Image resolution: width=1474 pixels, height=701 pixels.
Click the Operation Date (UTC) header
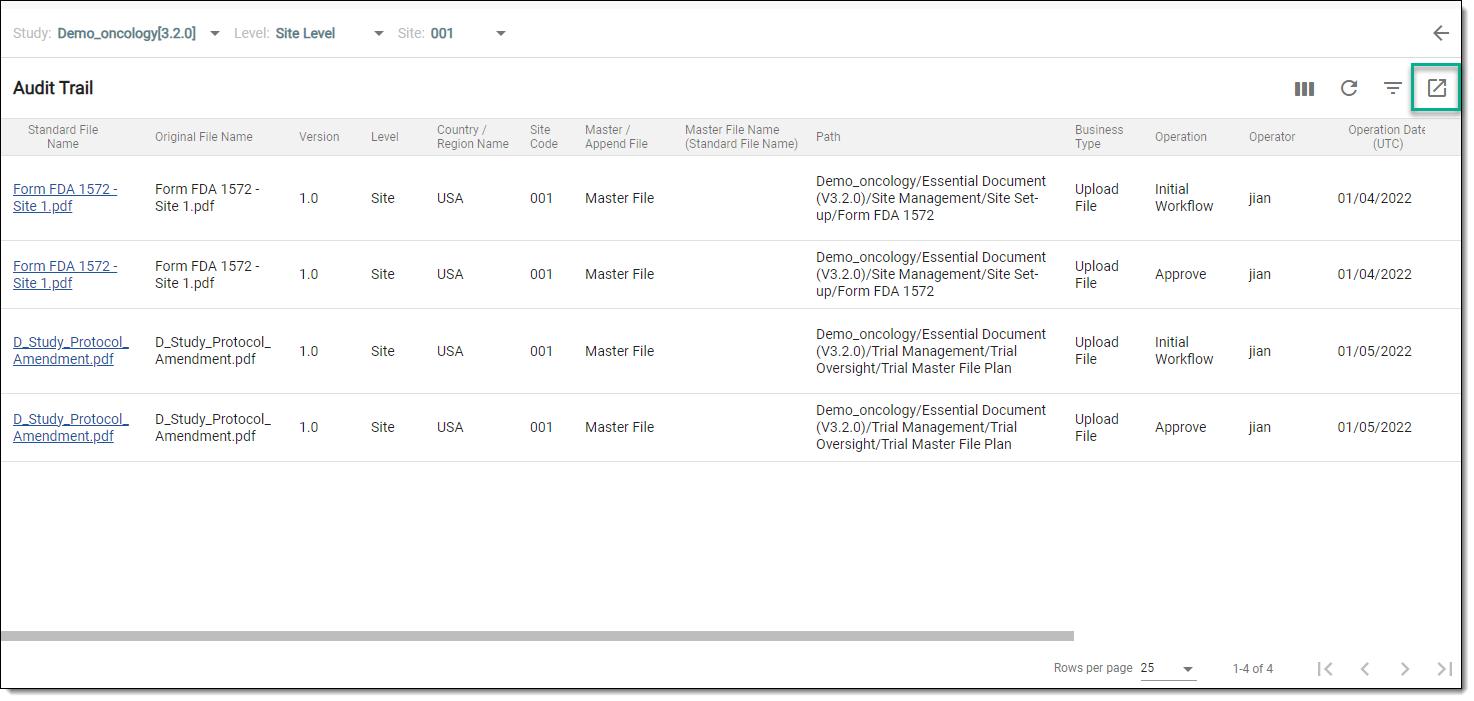[1388, 137]
